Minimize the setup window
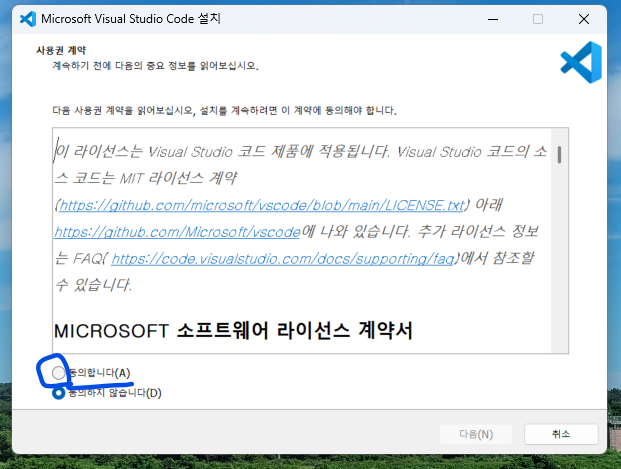The width and height of the screenshot is (621, 469). [493, 19]
